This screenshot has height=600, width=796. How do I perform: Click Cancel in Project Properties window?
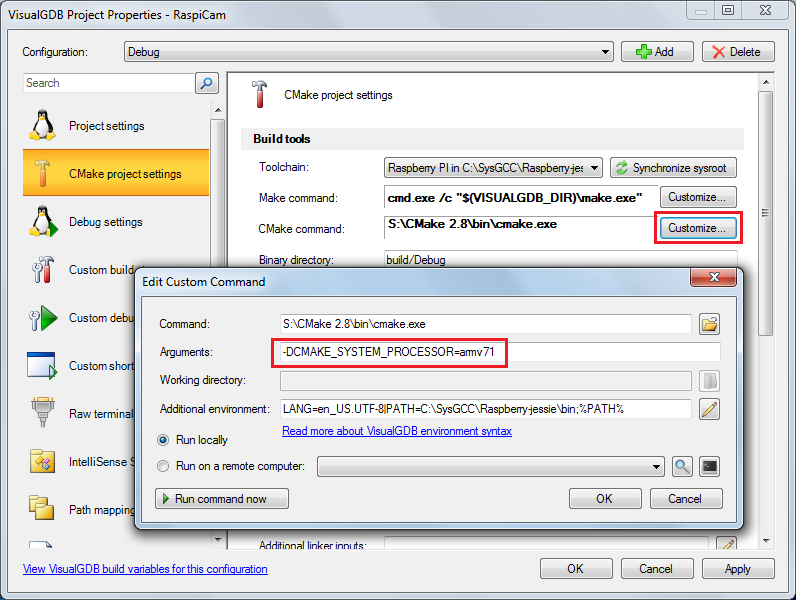pos(657,569)
